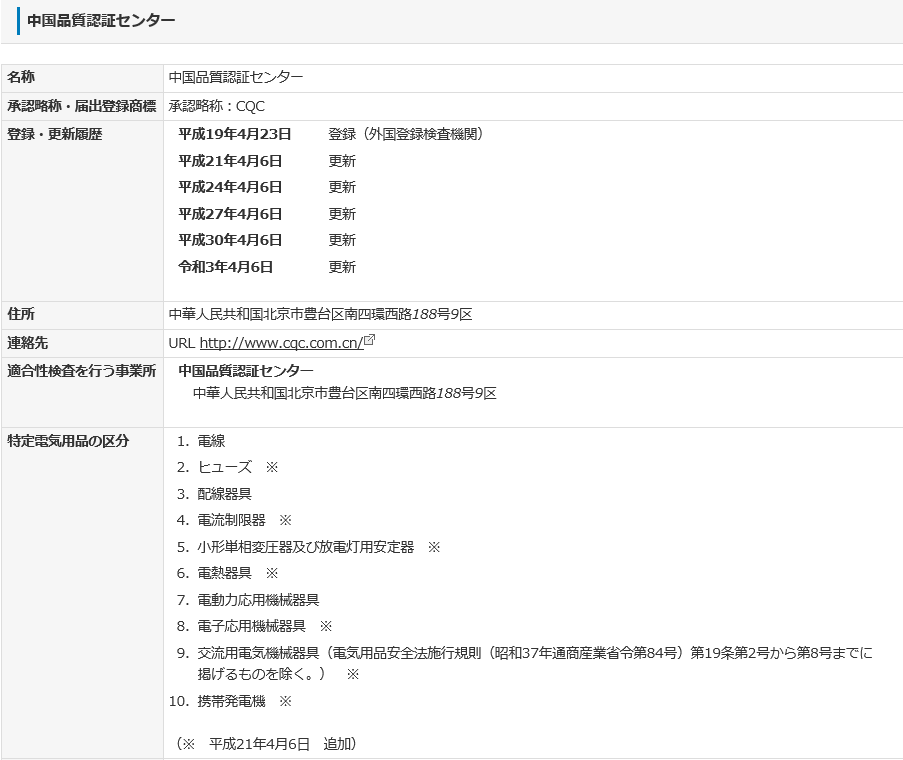This screenshot has height=760, width=903.
Task: Click the 名称 row header
Action: (21, 78)
